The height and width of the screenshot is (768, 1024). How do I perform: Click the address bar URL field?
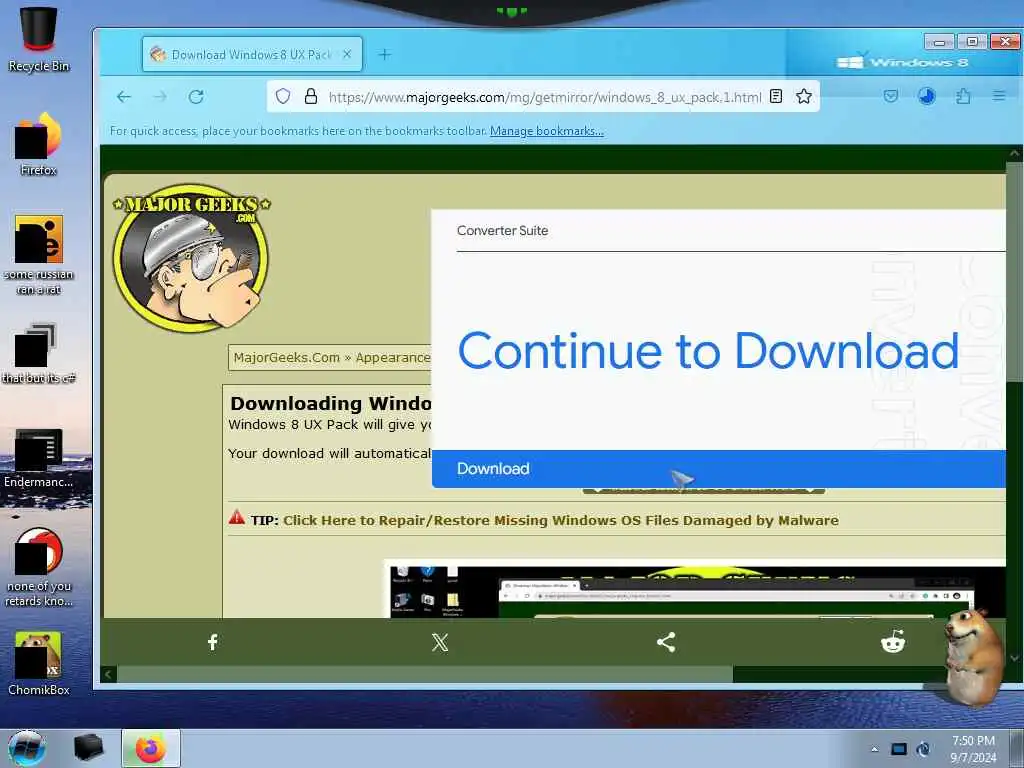(x=545, y=97)
